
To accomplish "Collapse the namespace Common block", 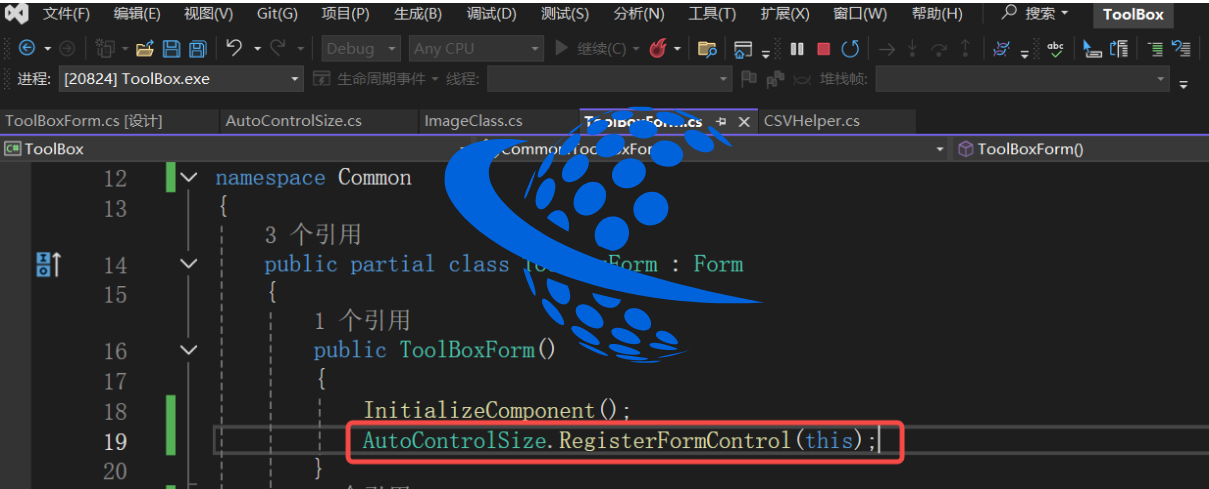I will pos(189,178).
